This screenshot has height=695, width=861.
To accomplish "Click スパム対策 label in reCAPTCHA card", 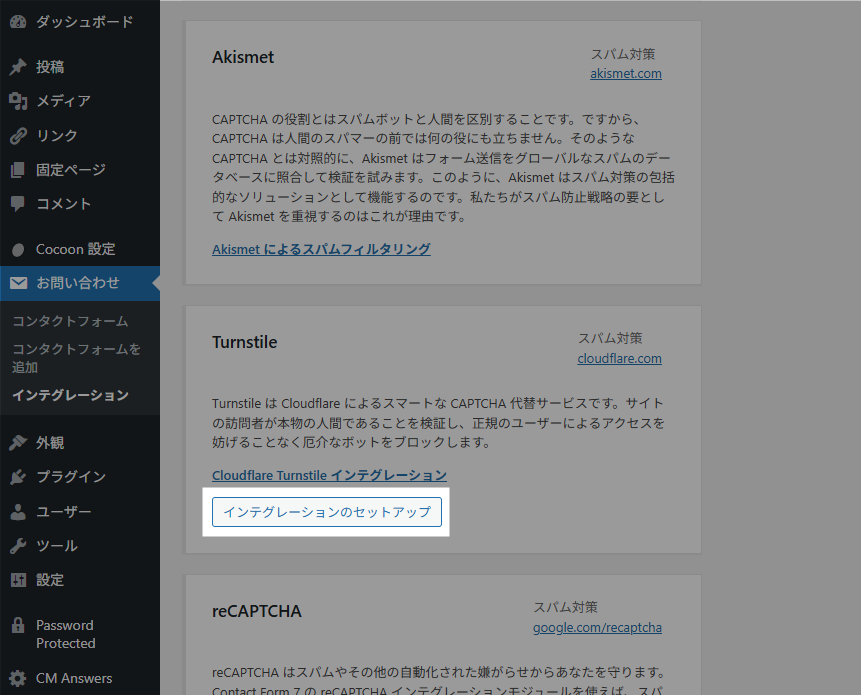I will pyautogui.click(x=565, y=607).
